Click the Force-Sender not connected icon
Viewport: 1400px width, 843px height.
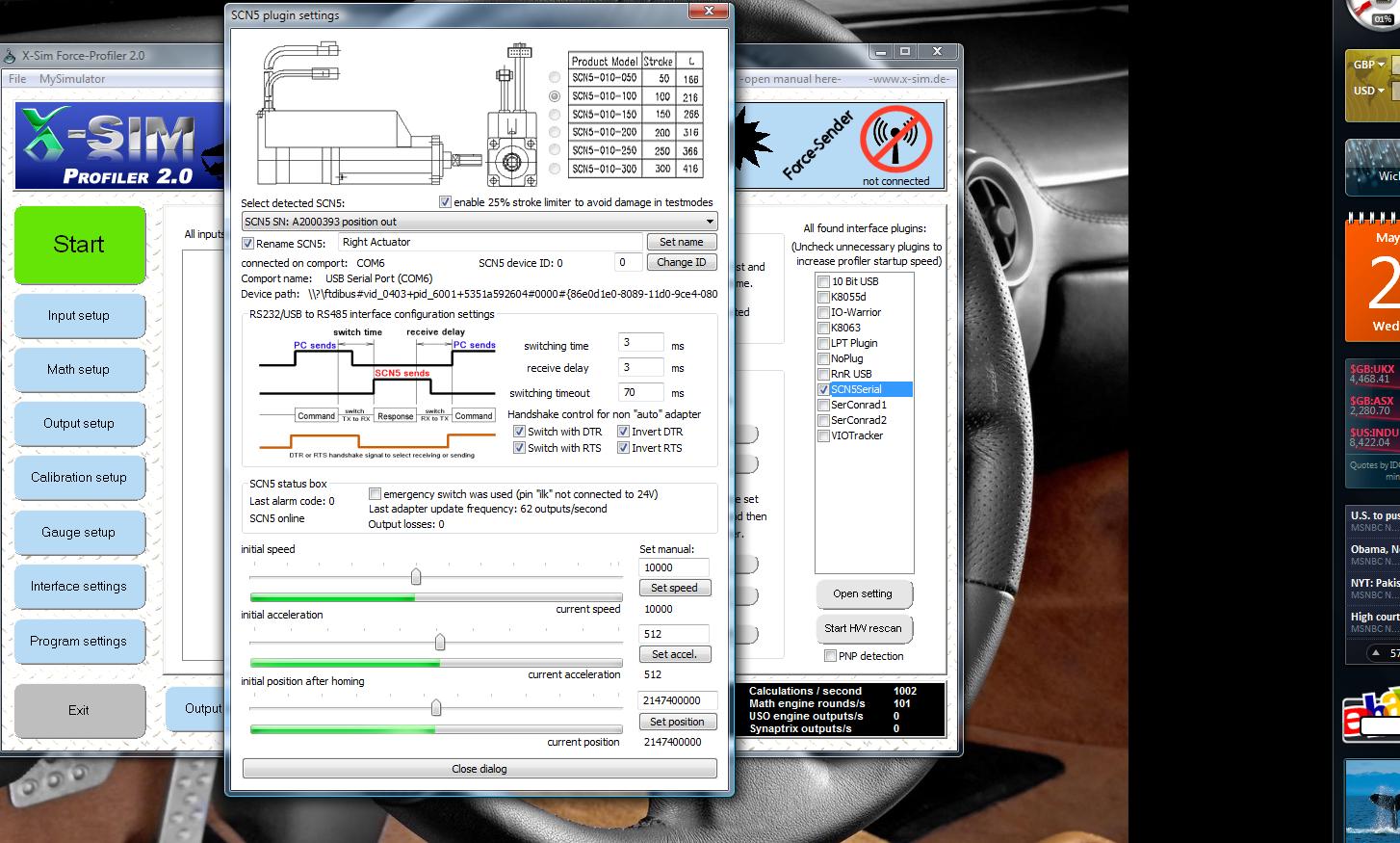coord(895,140)
